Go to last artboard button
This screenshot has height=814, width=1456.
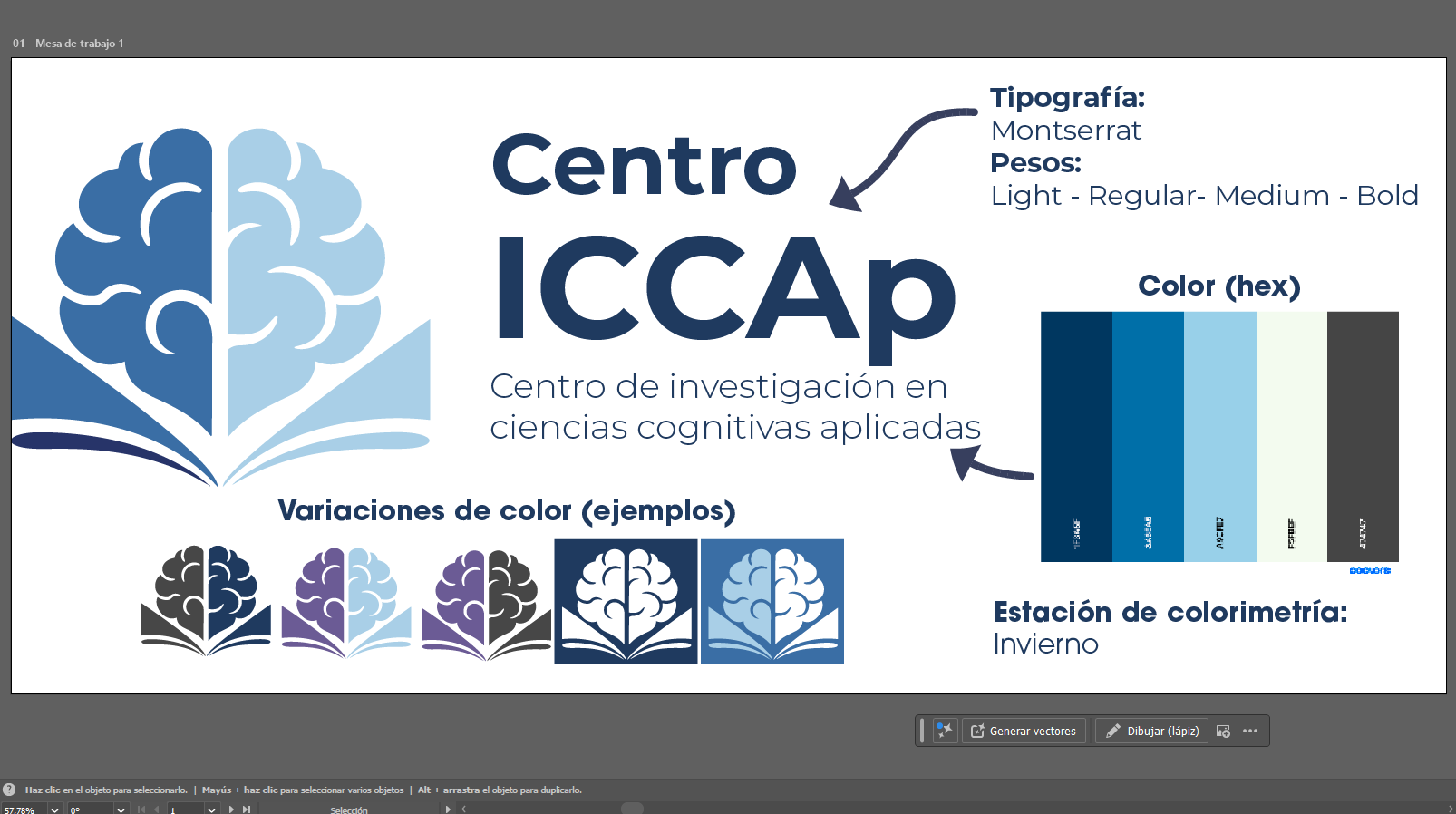(x=246, y=809)
